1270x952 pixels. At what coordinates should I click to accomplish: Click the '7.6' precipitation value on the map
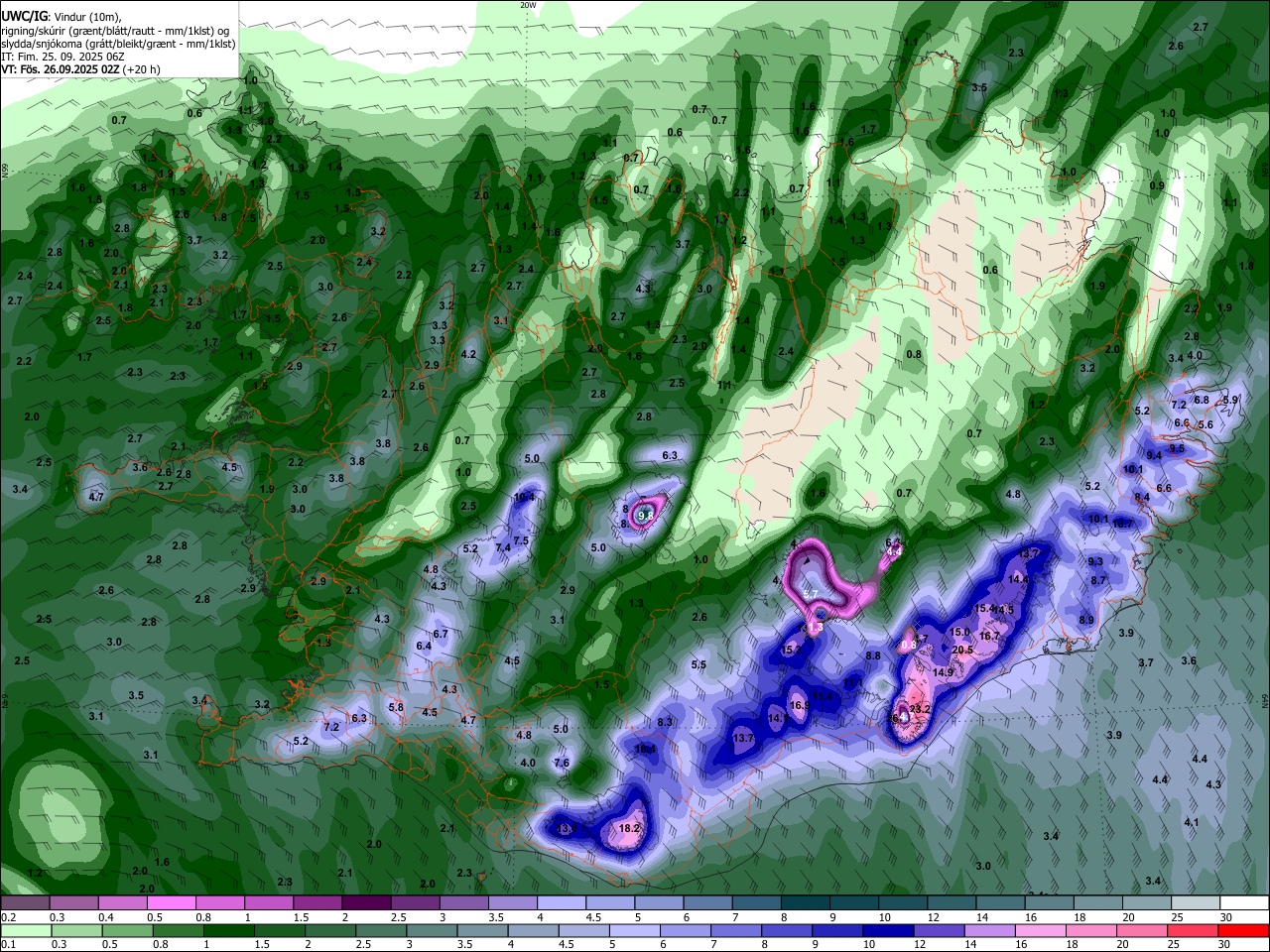pos(562,763)
